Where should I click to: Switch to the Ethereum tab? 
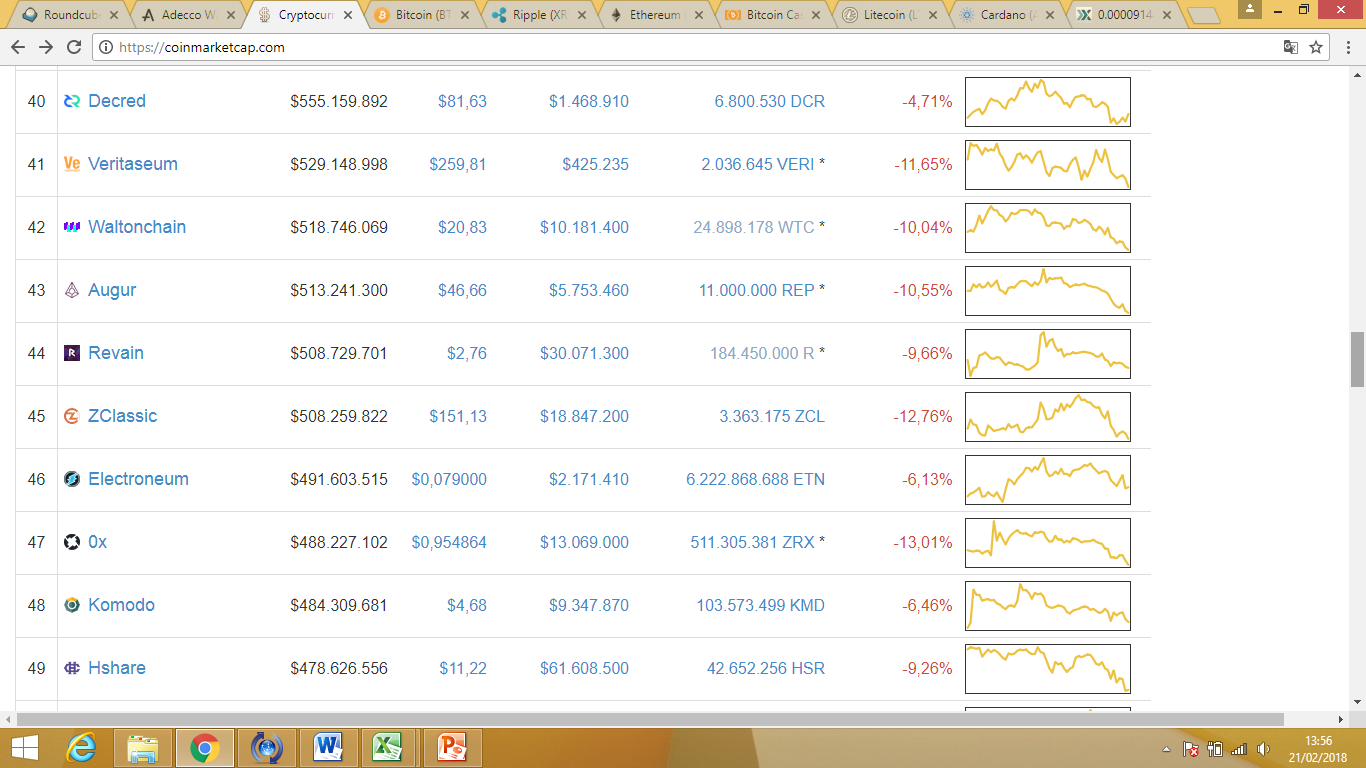(658, 15)
